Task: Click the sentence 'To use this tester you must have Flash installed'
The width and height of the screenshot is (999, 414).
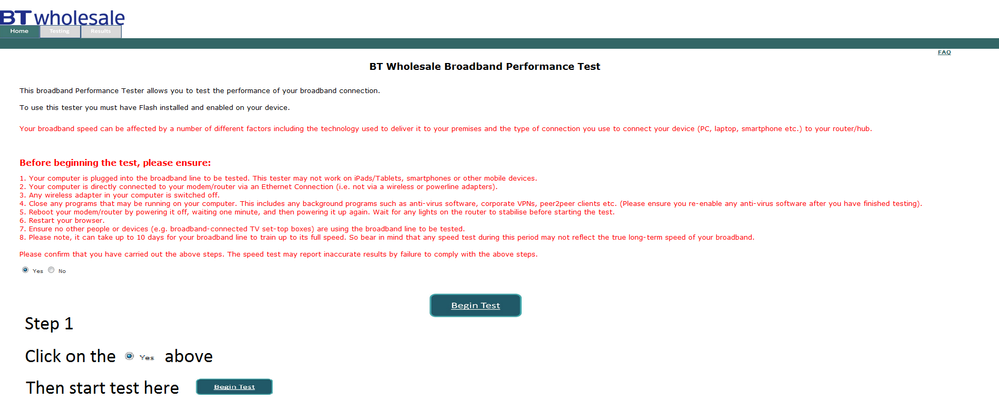Action: click(155, 108)
